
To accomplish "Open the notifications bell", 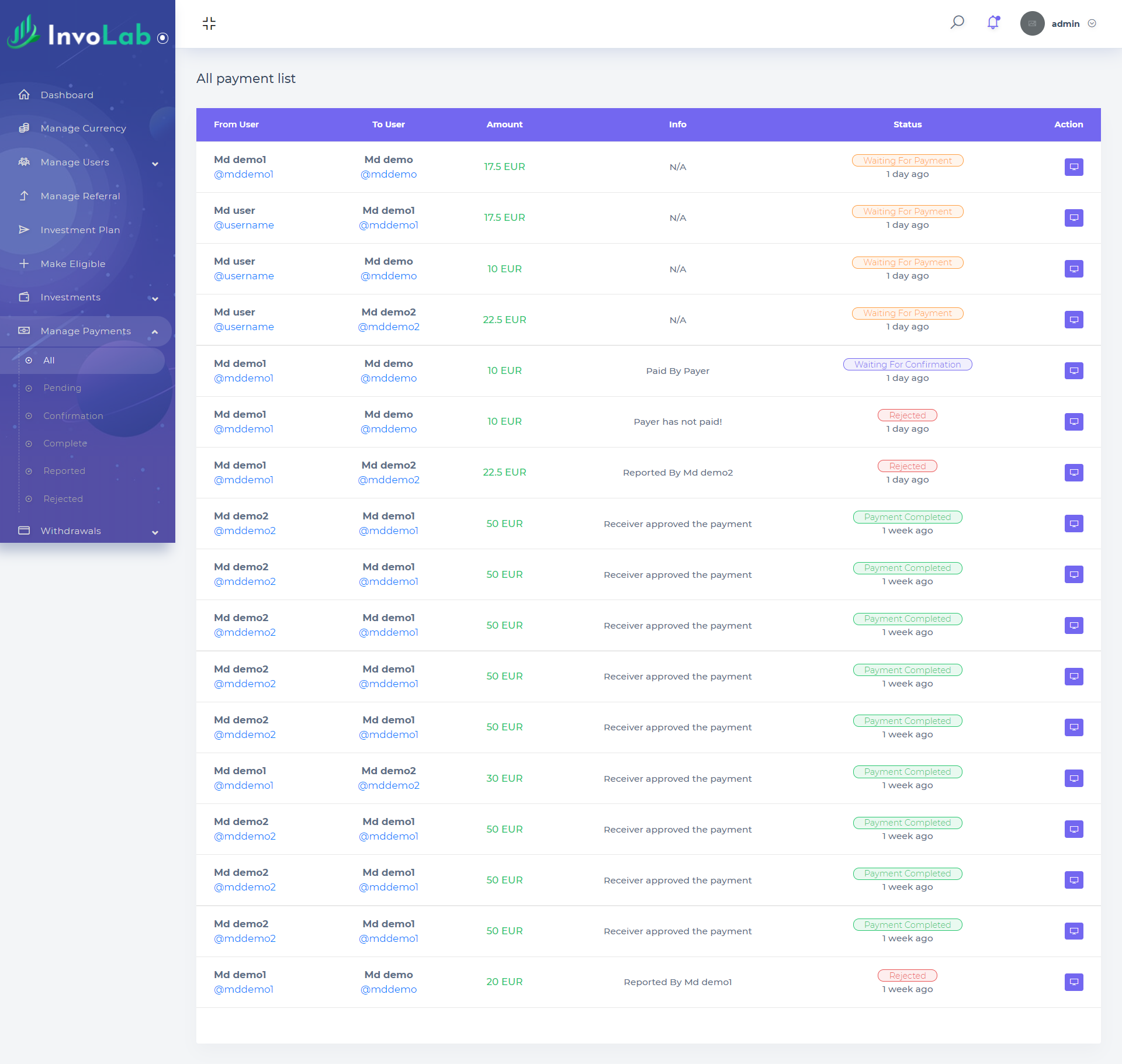I will click(x=993, y=23).
